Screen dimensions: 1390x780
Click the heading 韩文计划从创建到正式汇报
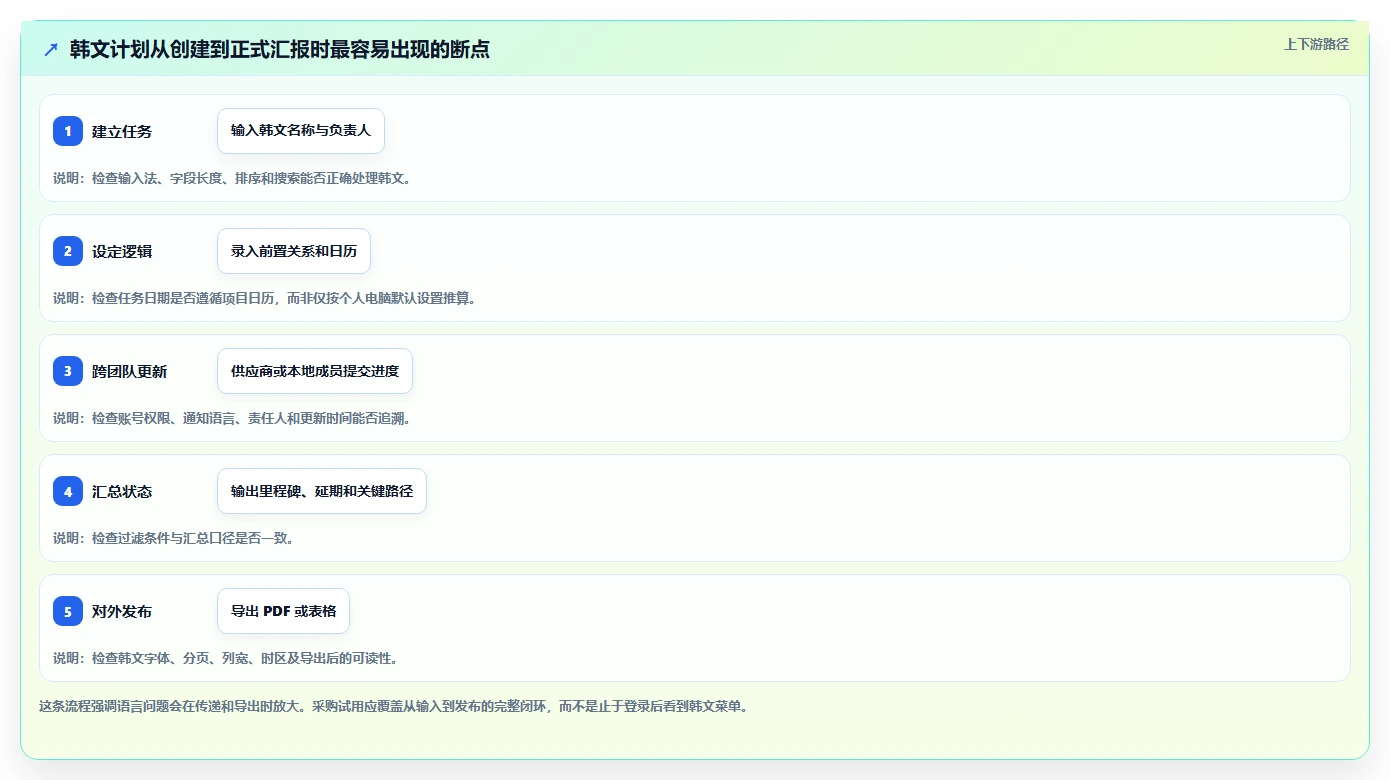click(x=280, y=50)
